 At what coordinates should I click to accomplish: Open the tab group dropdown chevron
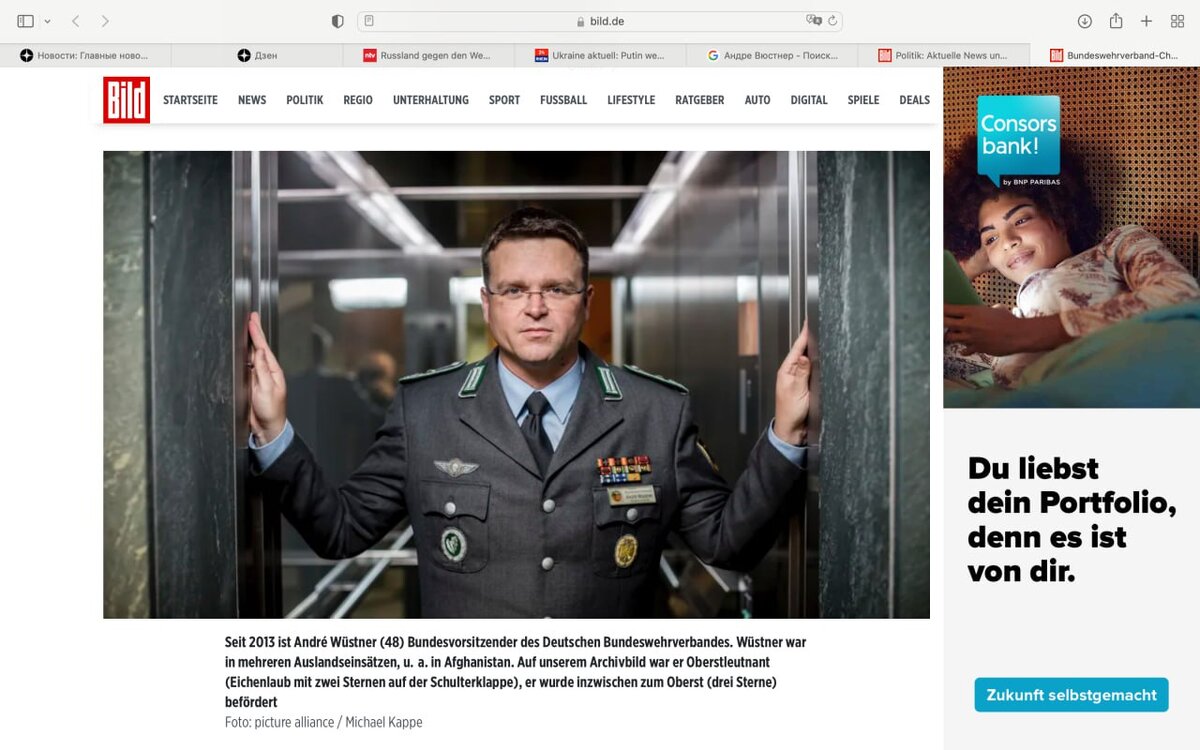(x=47, y=21)
